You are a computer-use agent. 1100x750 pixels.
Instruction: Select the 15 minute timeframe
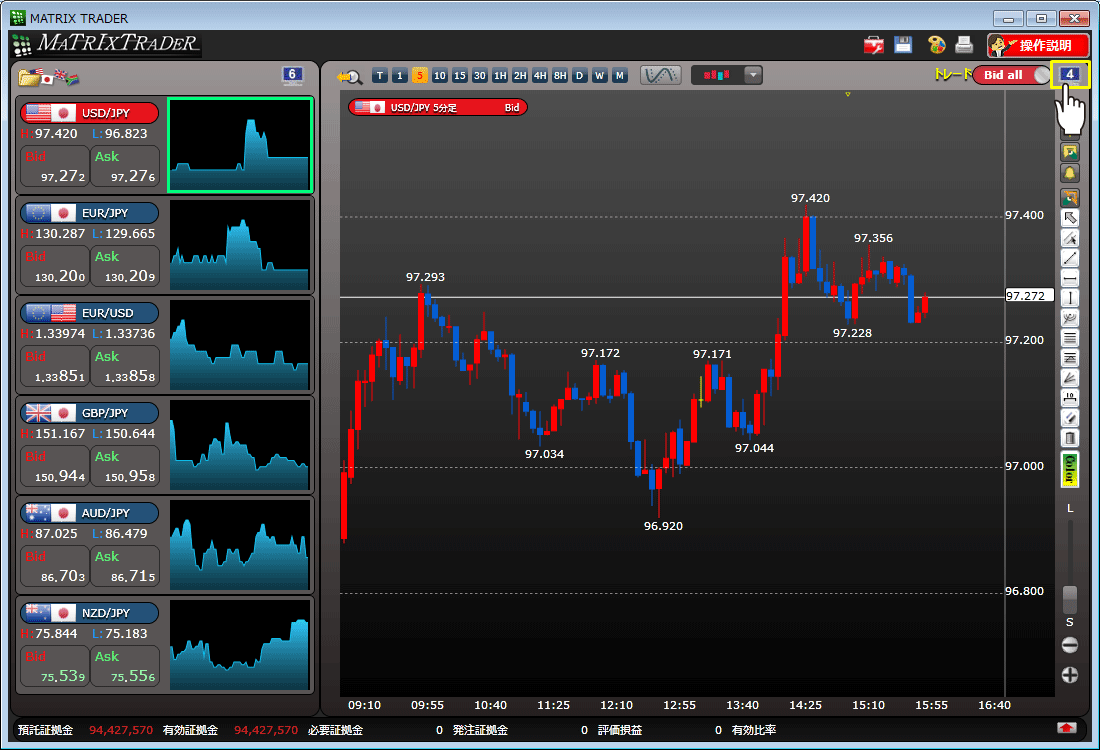[x=460, y=76]
